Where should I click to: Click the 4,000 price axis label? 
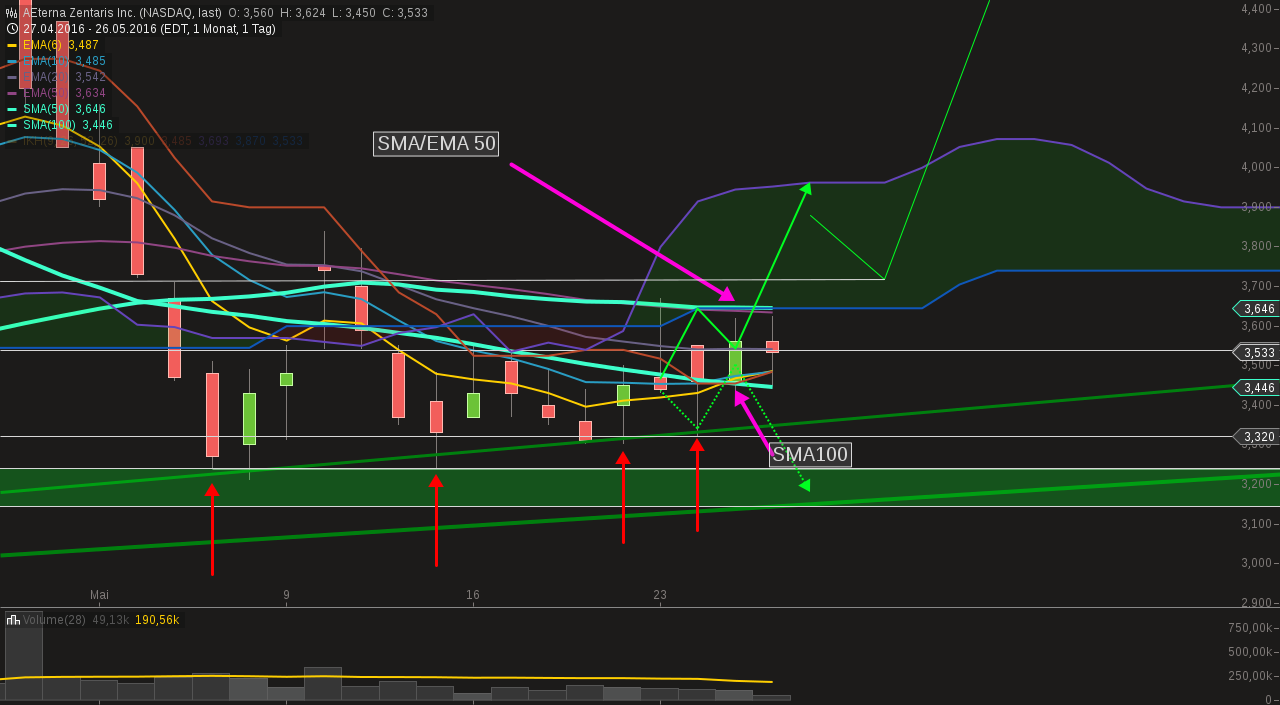[1256, 167]
